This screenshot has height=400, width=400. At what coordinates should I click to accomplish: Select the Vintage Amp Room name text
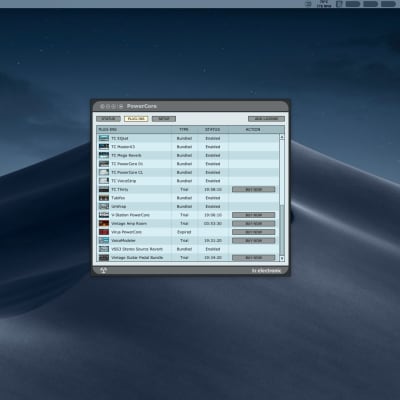(129, 224)
